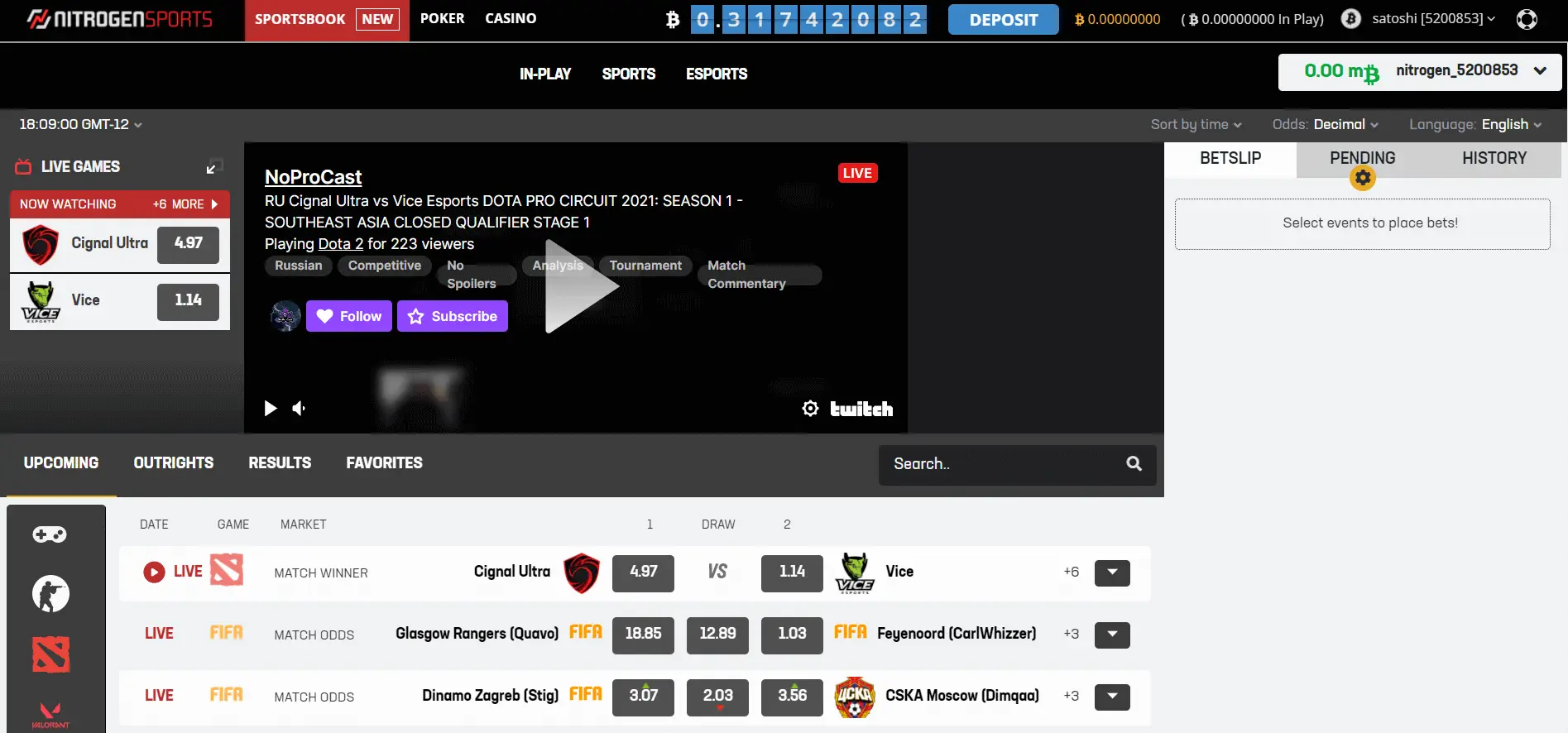This screenshot has width=1568, height=733.
Task: Mute the Twitch stream volume
Action: pos(300,408)
